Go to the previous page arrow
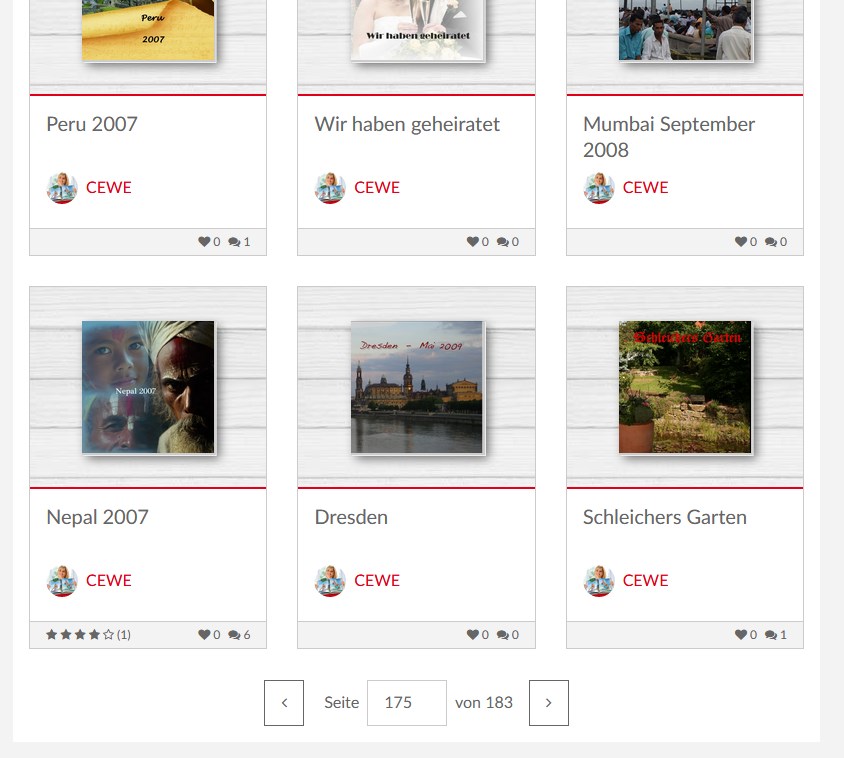The image size is (844, 758). (284, 703)
